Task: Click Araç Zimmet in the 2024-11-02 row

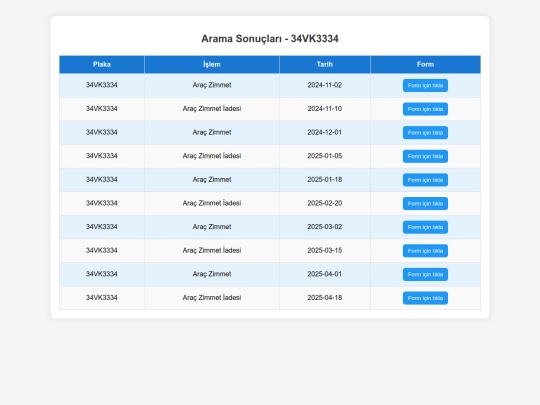Action: [212, 85]
